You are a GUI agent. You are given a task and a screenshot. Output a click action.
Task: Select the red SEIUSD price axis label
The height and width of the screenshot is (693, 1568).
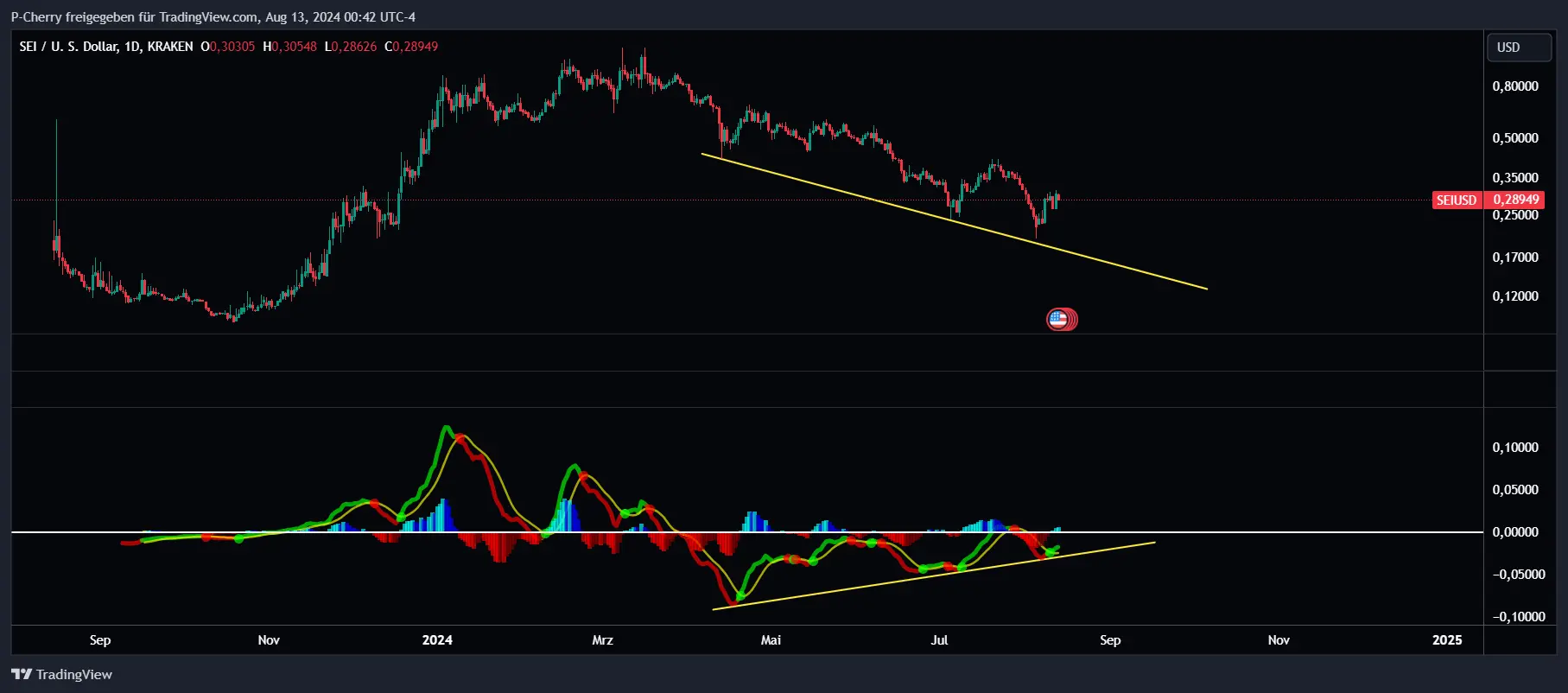click(x=1457, y=200)
